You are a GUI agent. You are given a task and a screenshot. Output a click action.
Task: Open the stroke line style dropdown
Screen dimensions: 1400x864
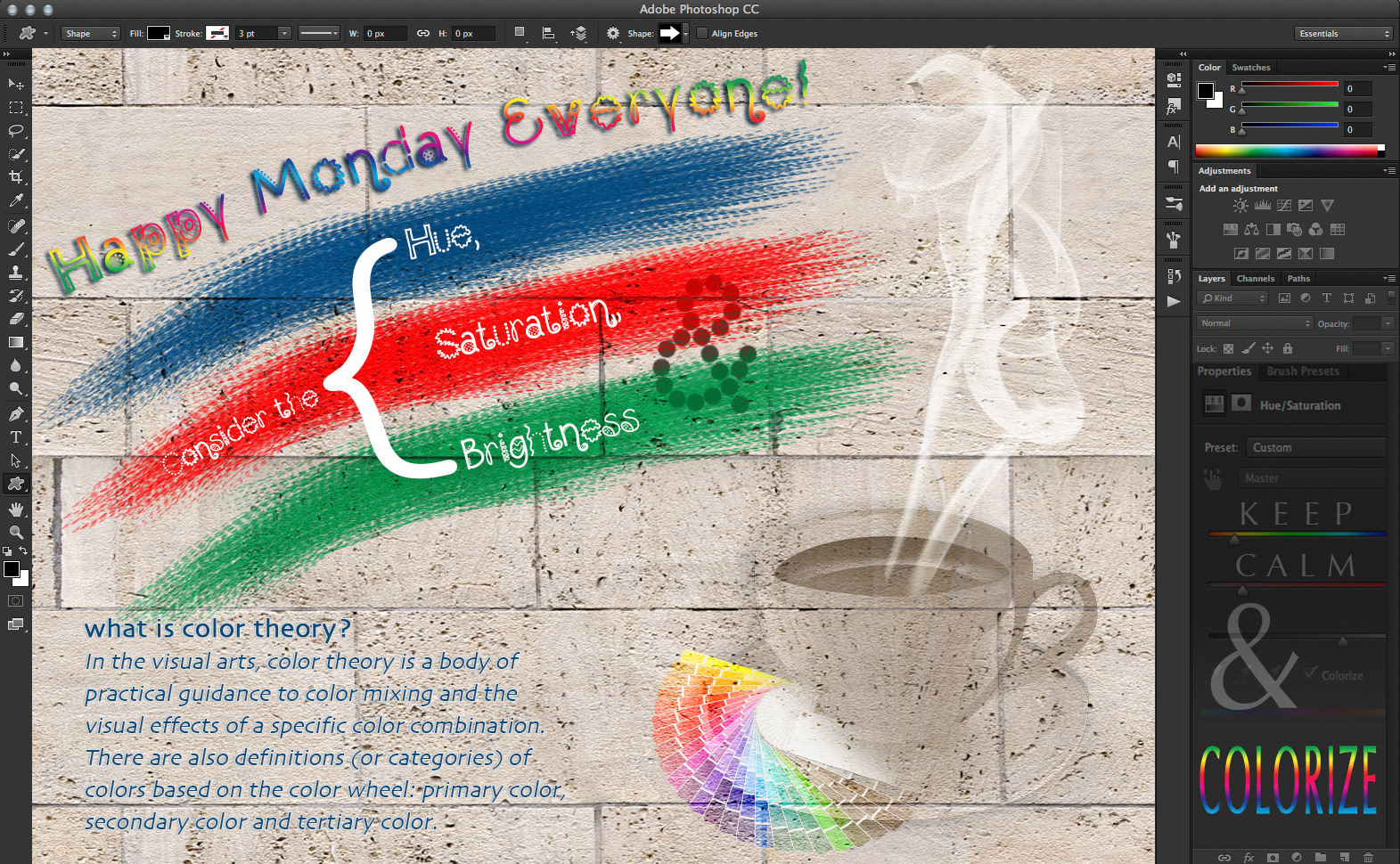pos(319,34)
